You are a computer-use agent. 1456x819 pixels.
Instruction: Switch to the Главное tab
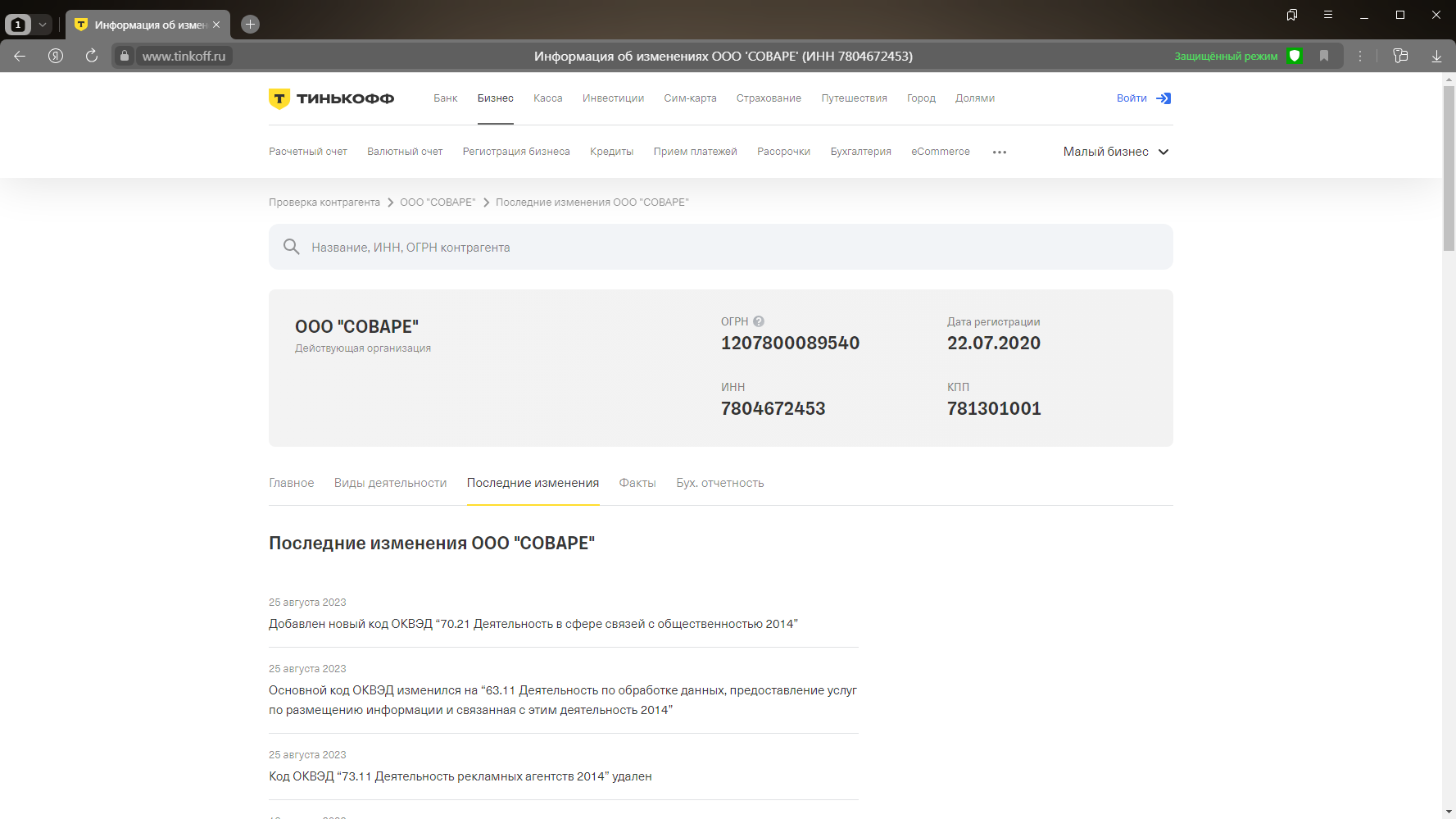pyautogui.click(x=292, y=483)
